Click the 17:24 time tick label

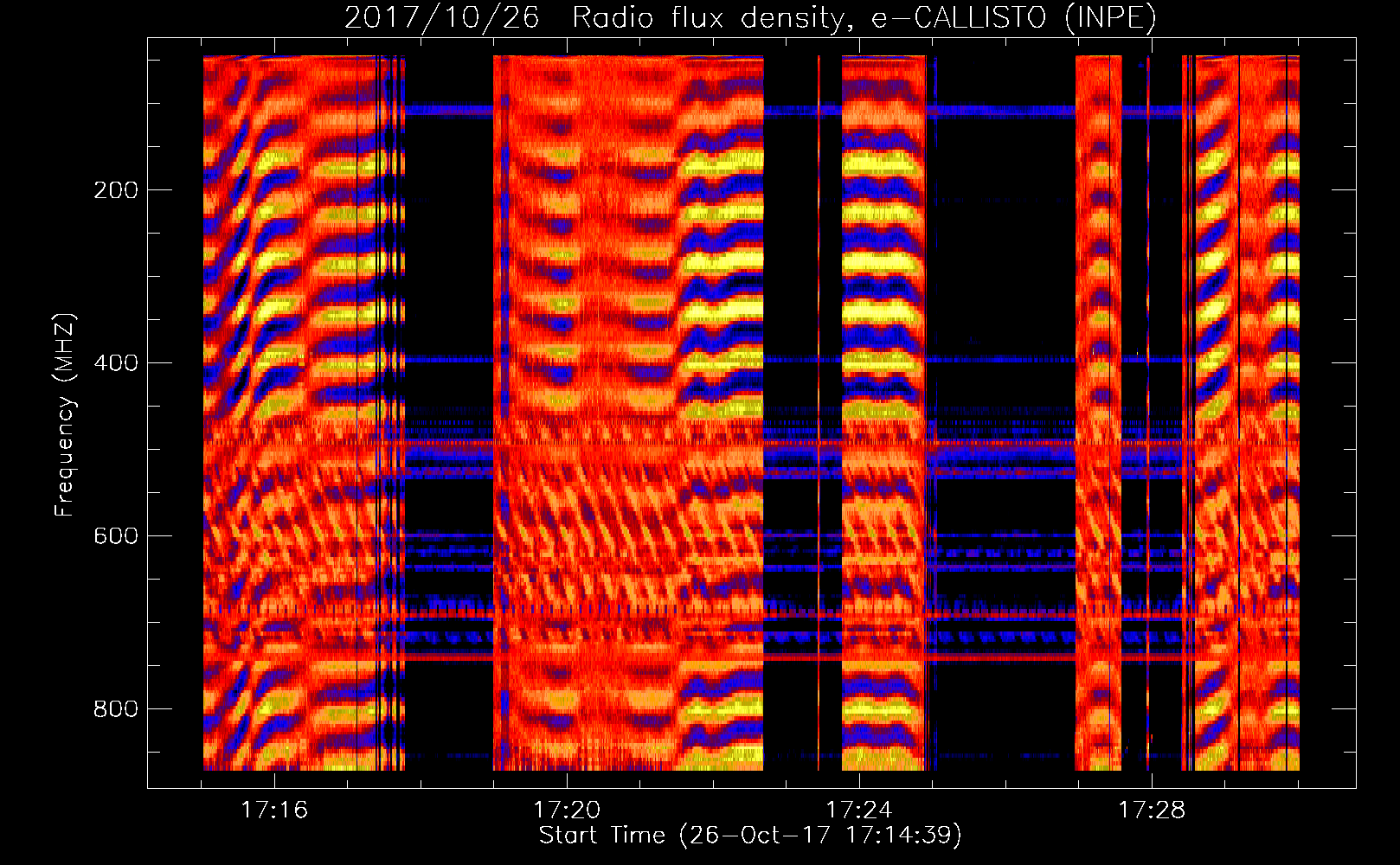pos(859,810)
